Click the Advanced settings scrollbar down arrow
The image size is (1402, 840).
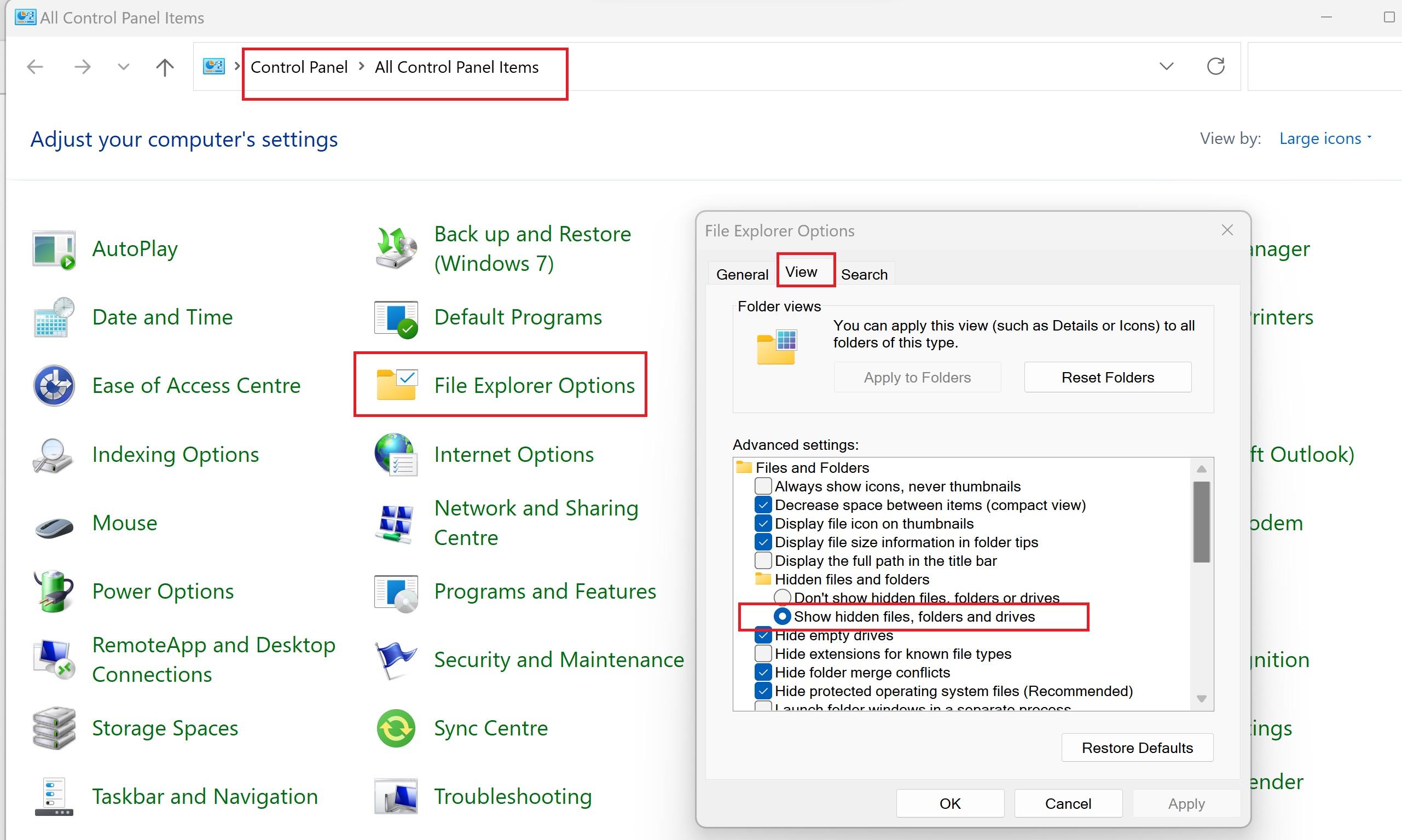click(1201, 698)
